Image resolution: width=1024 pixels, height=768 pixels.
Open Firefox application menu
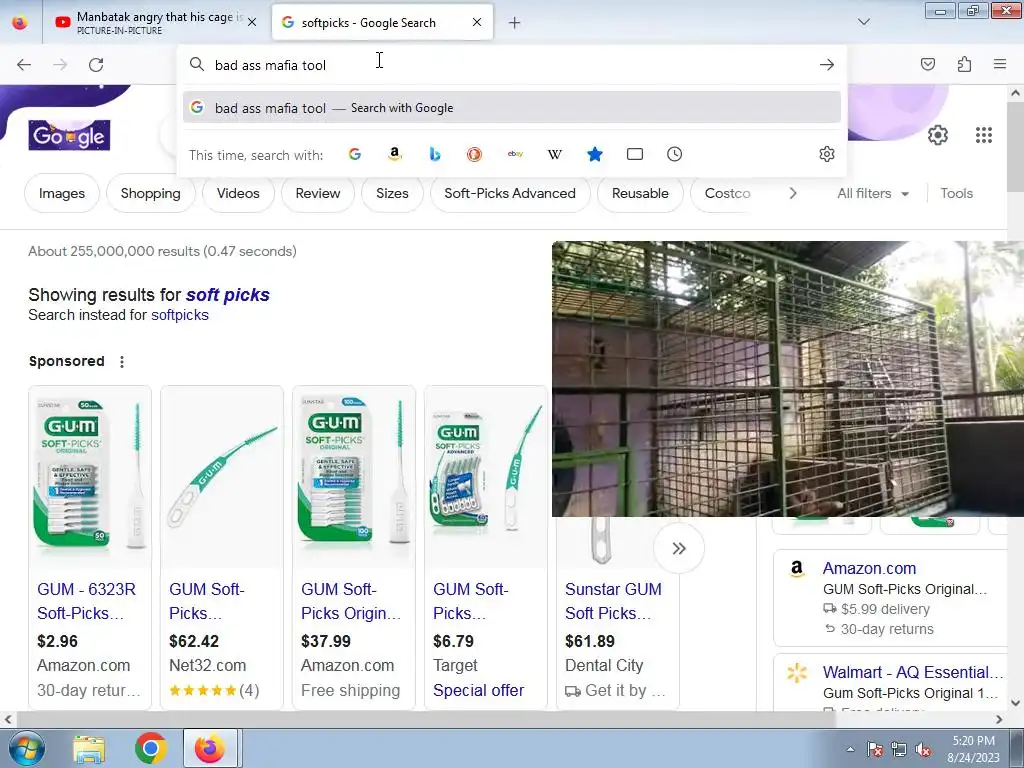click(x=1000, y=64)
